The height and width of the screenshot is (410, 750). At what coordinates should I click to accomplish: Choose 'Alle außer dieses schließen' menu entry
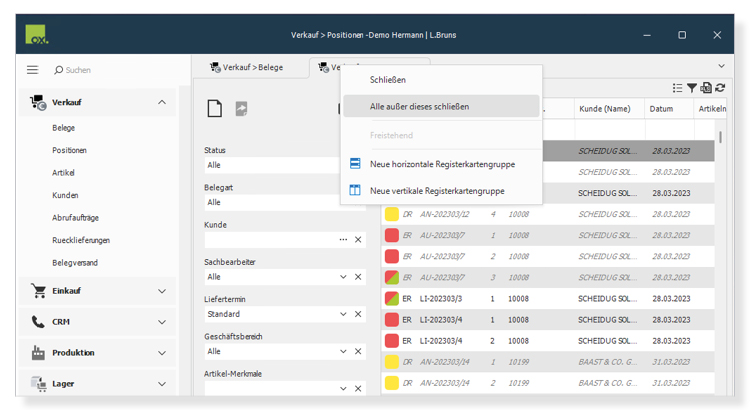(419, 106)
